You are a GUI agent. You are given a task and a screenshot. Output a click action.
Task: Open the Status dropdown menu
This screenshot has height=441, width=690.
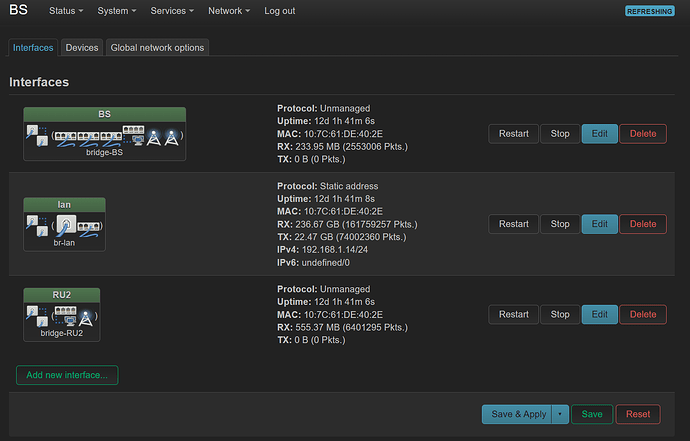[65, 11]
